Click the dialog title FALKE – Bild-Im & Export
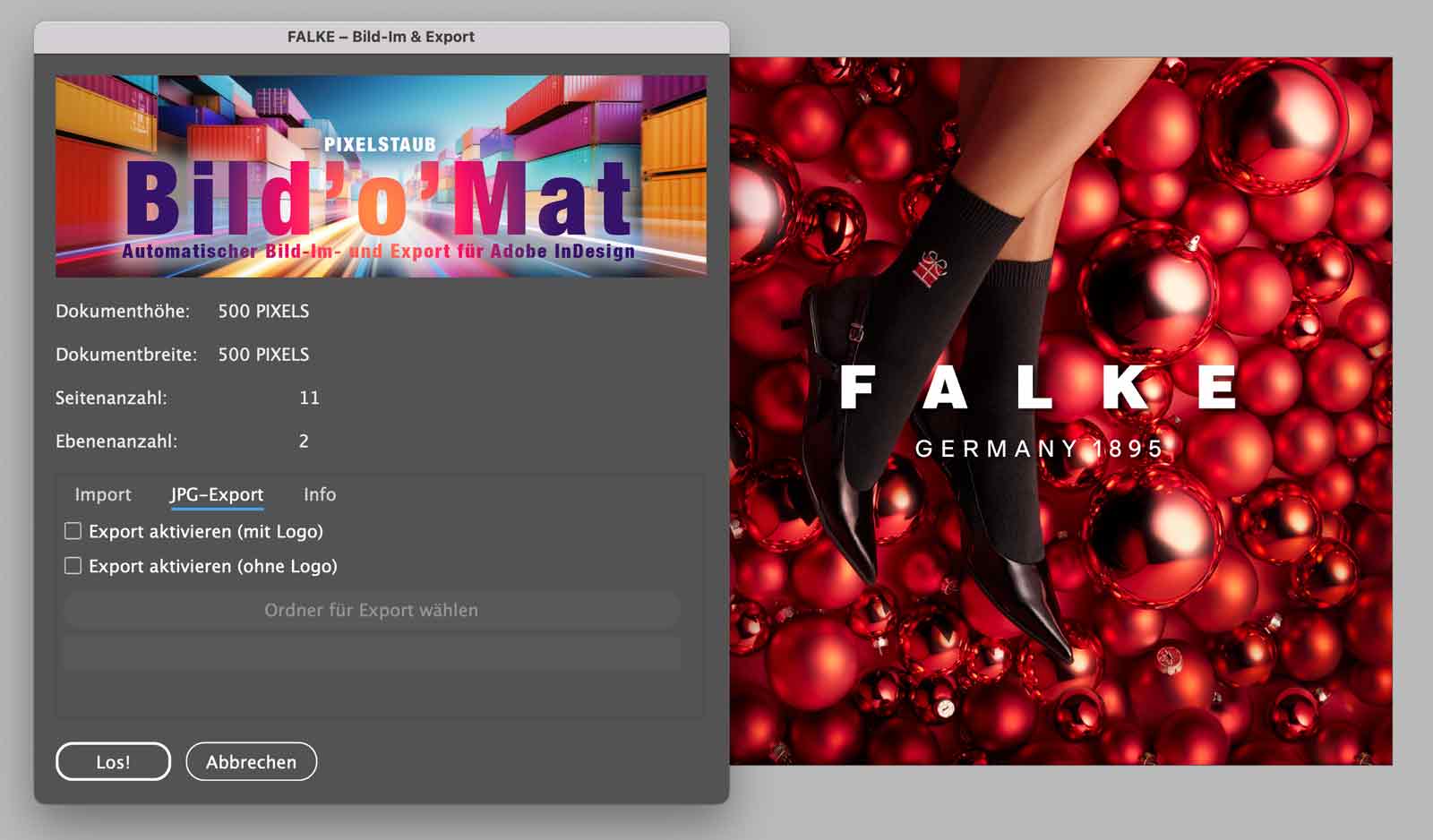The image size is (1433, 840). pos(381,37)
